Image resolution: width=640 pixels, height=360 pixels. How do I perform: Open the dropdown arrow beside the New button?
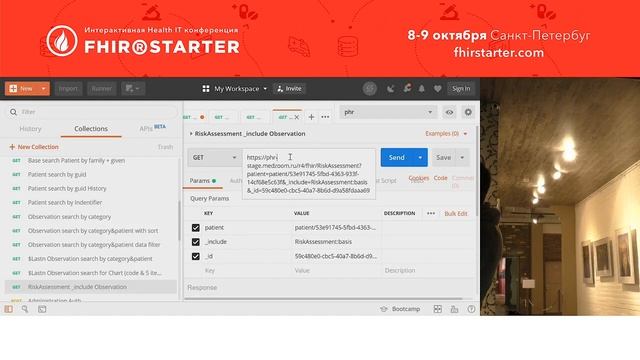(x=44, y=89)
